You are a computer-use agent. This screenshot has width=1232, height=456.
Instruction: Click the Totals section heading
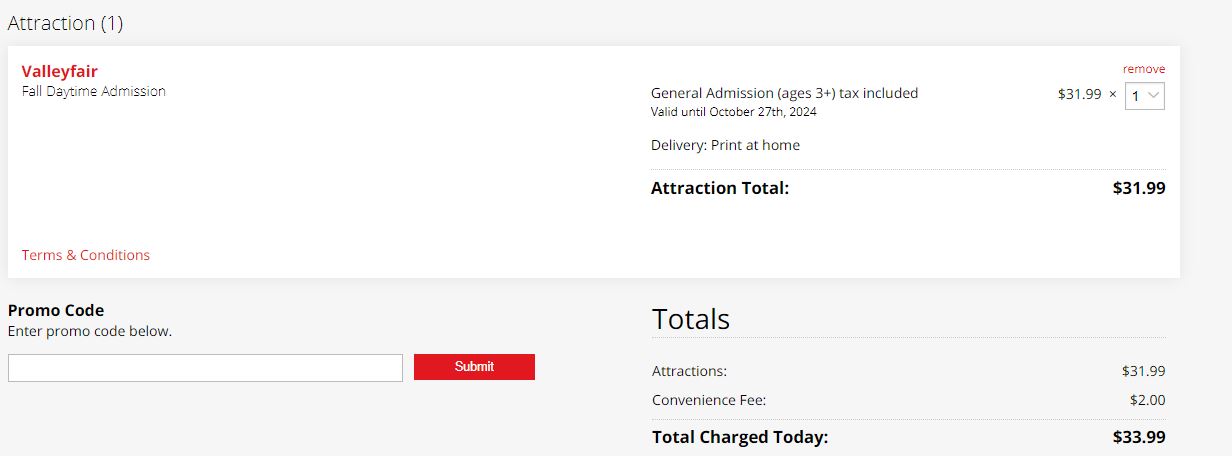(691, 319)
